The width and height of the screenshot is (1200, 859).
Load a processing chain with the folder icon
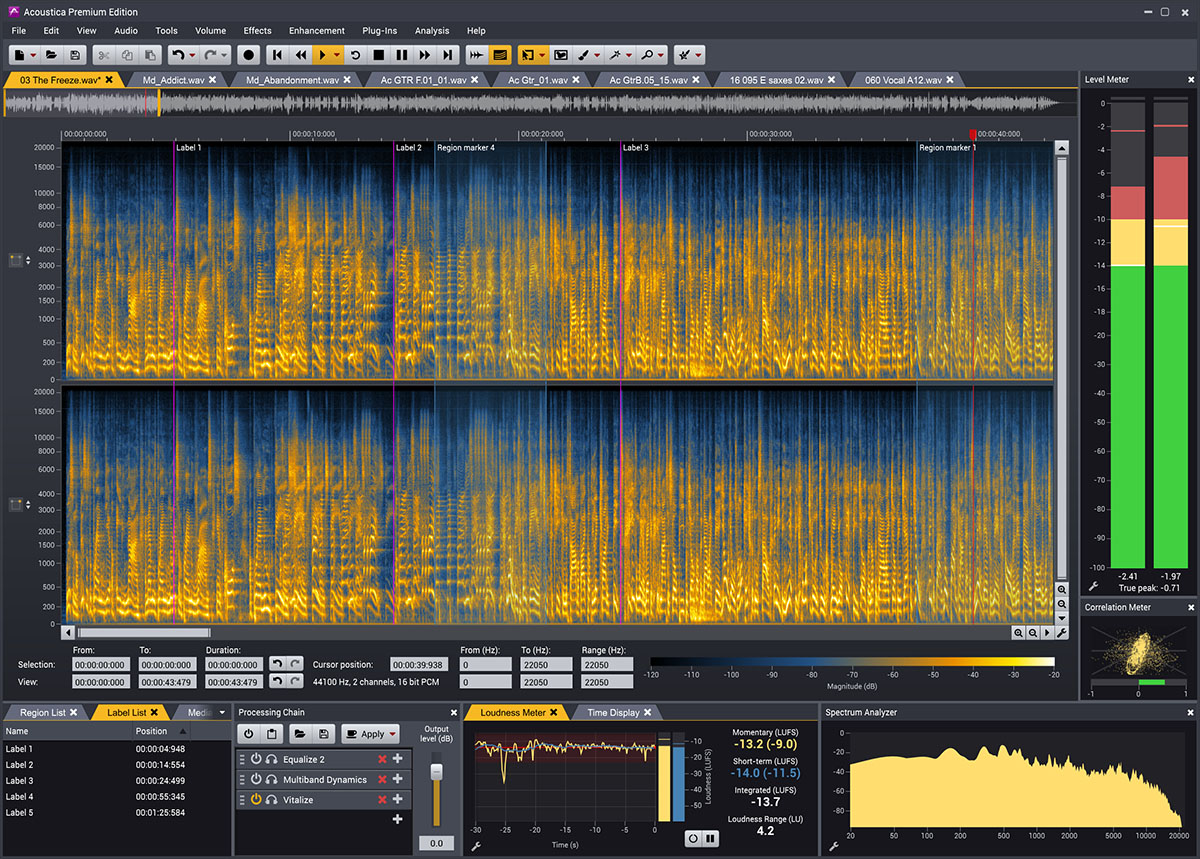pyautogui.click(x=298, y=734)
